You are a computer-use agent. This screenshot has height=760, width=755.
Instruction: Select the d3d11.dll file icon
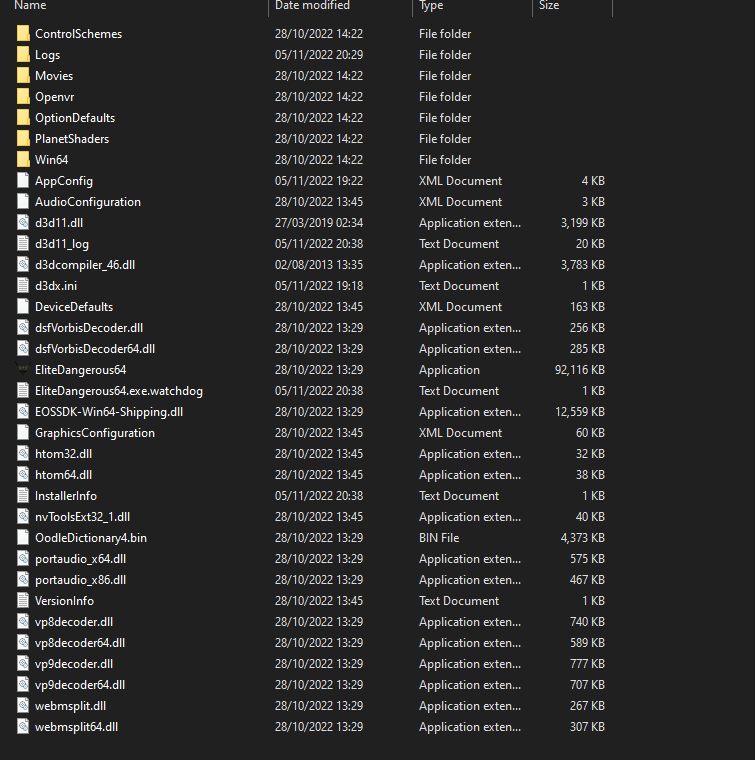(23, 222)
